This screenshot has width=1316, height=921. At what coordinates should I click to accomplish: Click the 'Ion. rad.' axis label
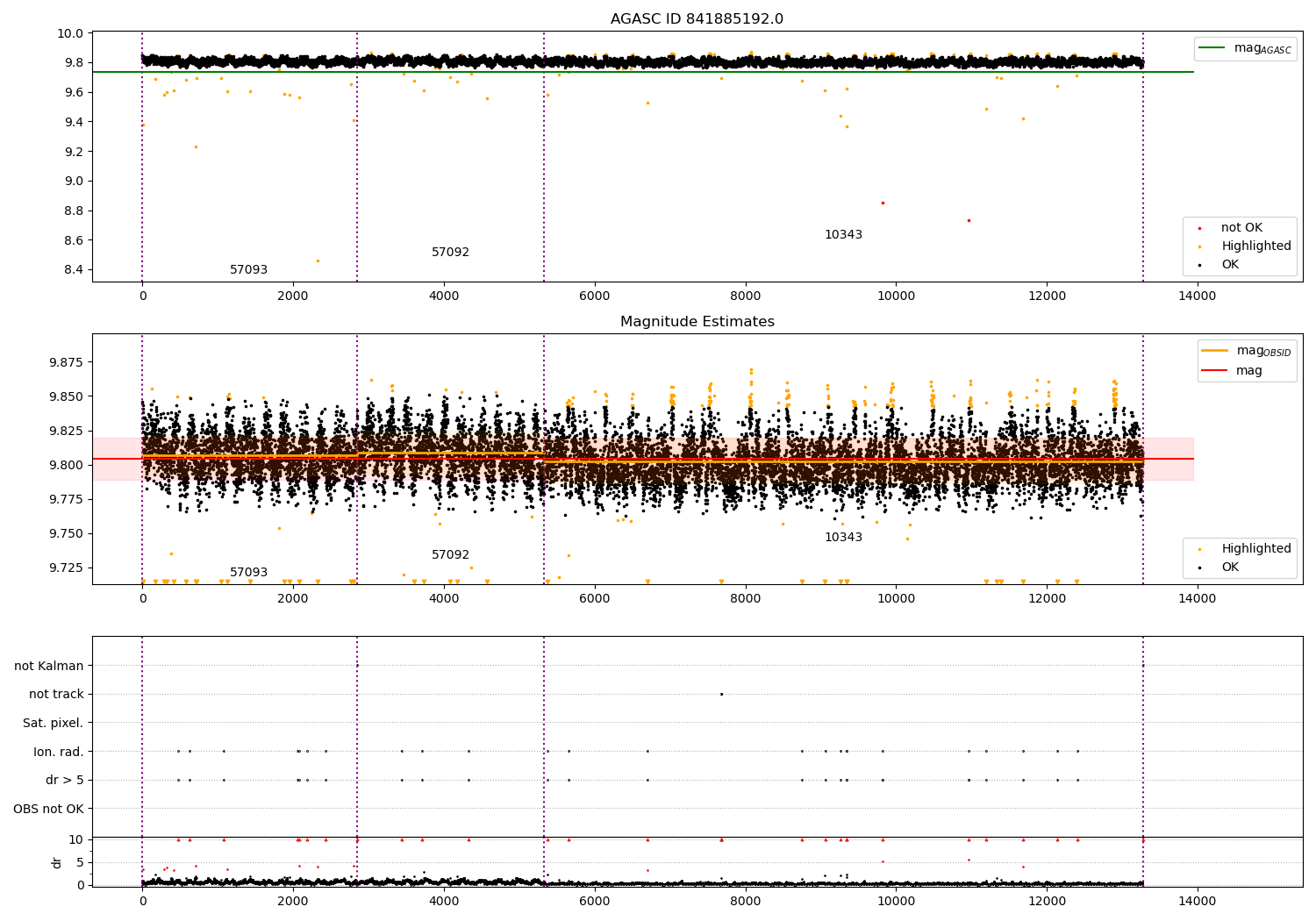(59, 752)
